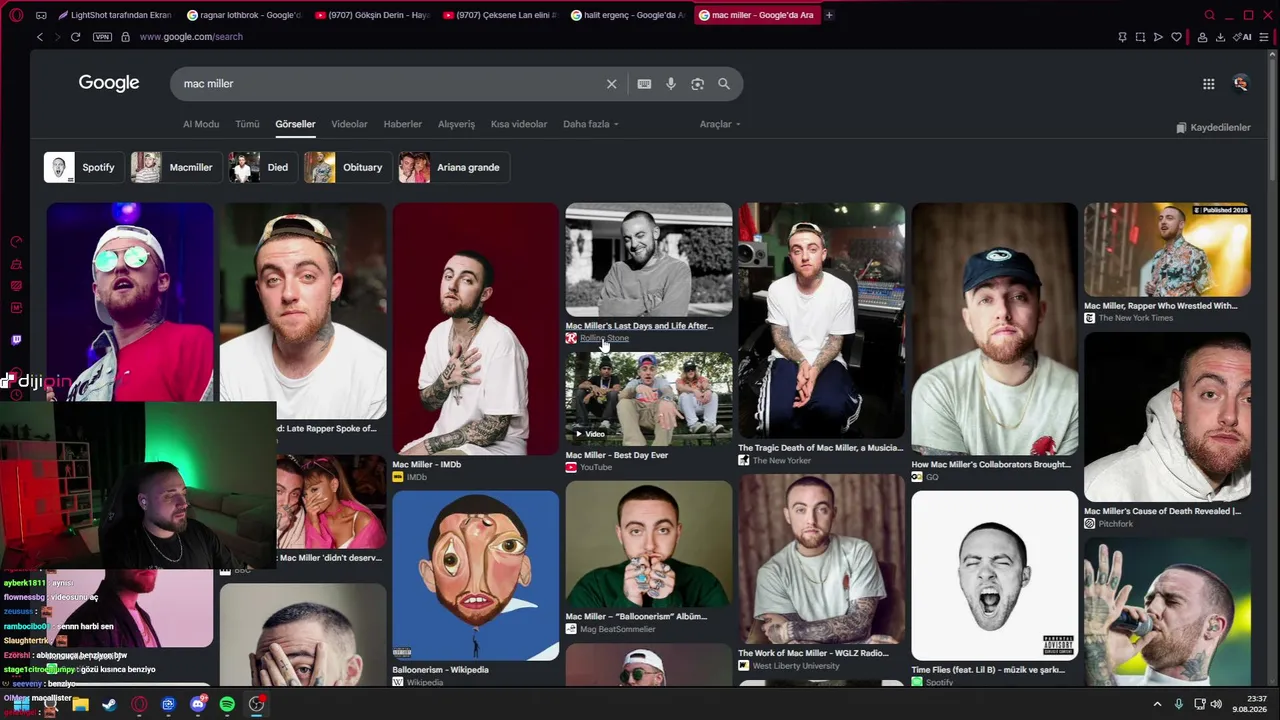Switch to the halit ergenç Google tab
Viewport: 1280px width, 720px height.
[628, 15]
